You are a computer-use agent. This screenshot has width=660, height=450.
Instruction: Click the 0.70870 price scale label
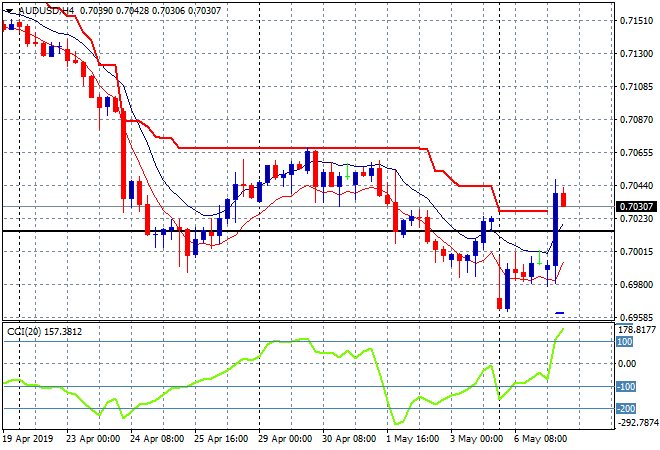pyautogui.click(x=636, y=120)
